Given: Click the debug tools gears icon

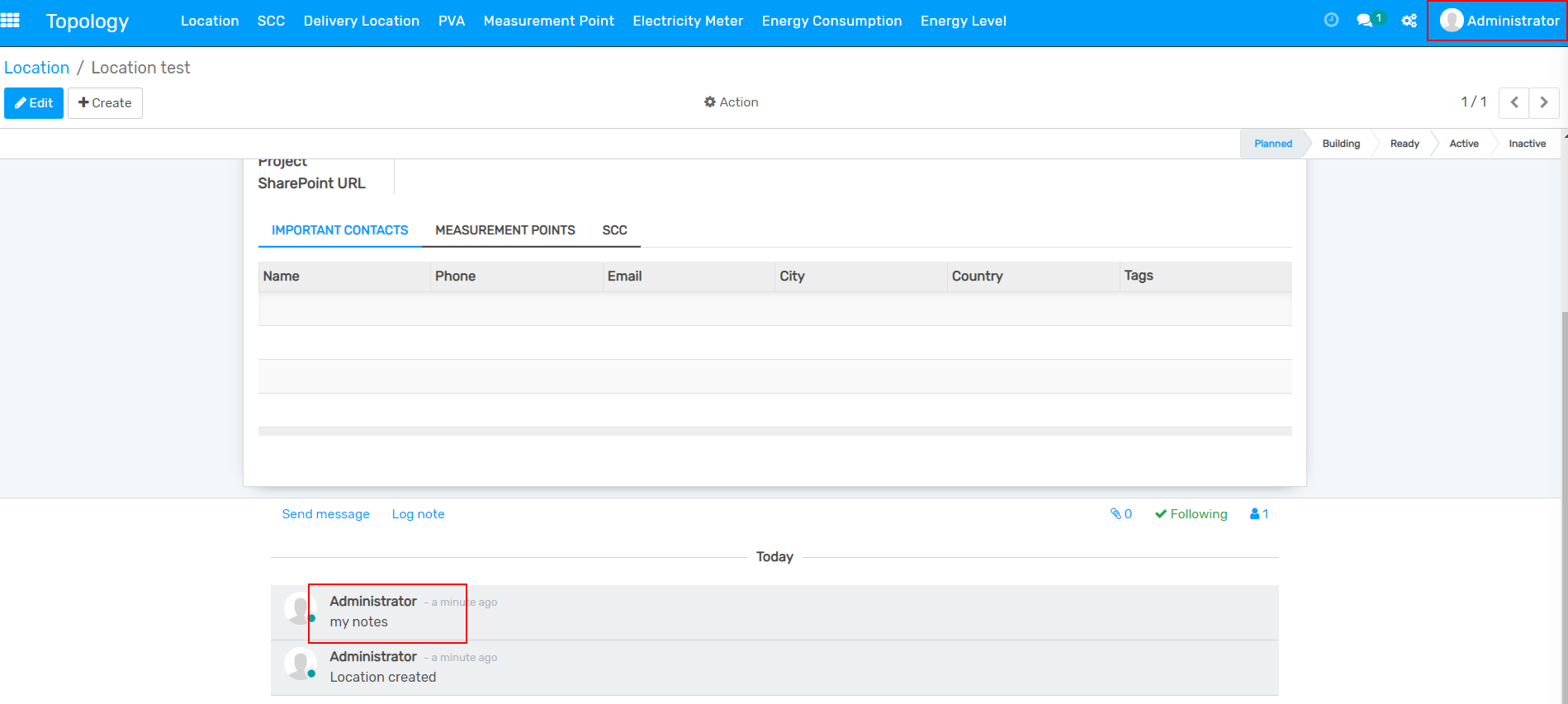Looking at the screenshot, I should coord(1409,21).
